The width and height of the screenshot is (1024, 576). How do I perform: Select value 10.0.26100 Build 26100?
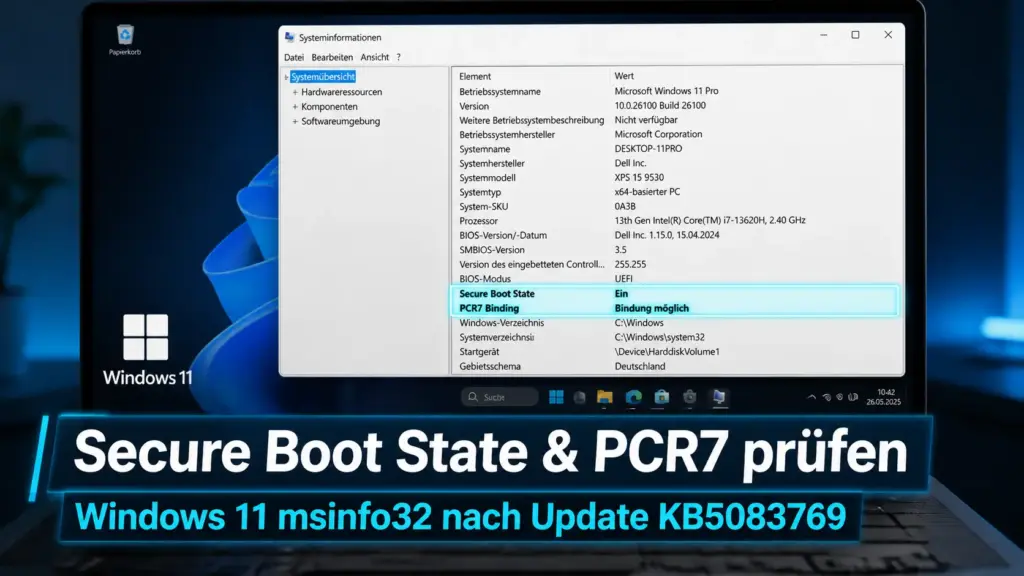pyautogui.click(x=660, y=105)
